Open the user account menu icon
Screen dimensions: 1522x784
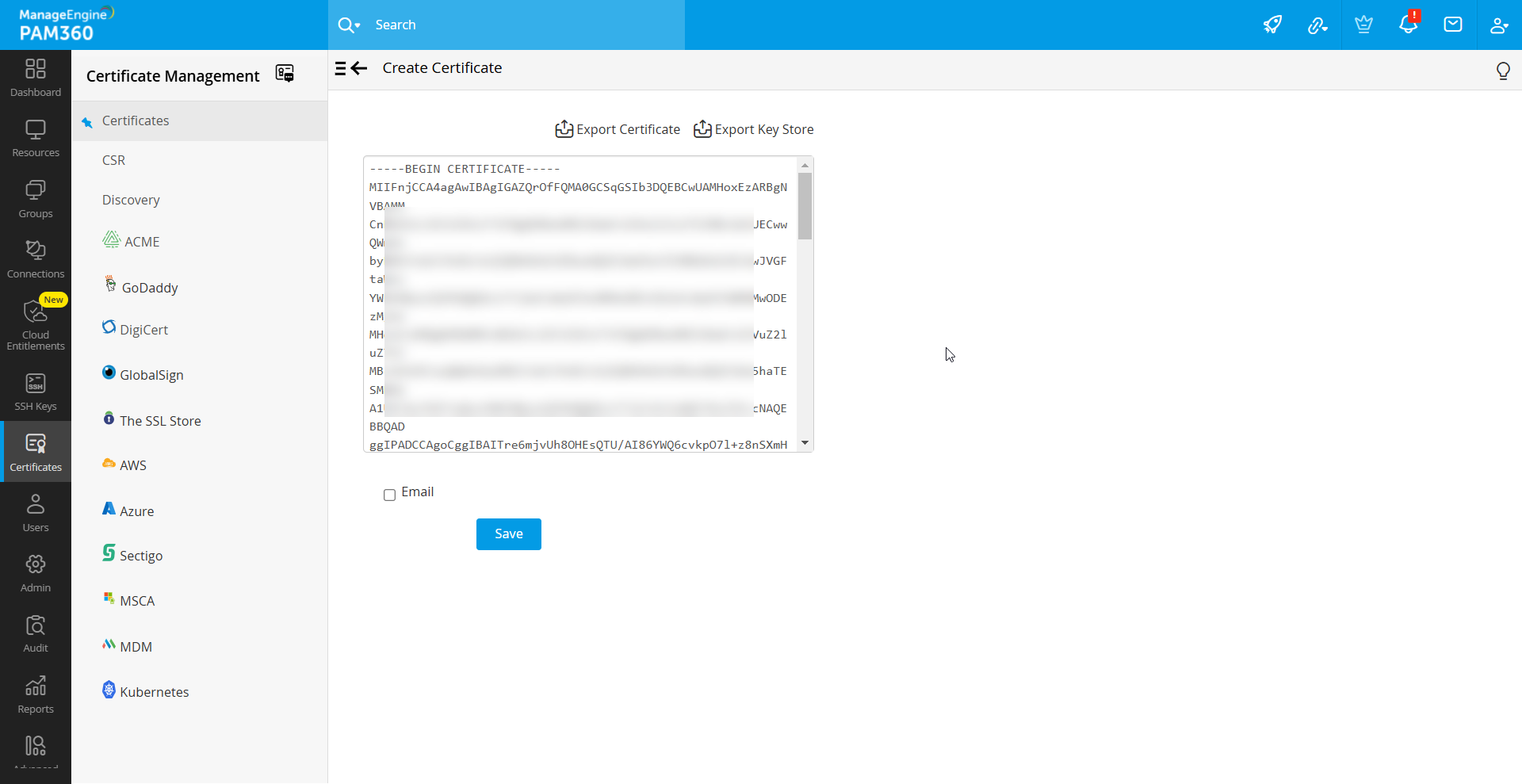click(x=1498, y=25)
